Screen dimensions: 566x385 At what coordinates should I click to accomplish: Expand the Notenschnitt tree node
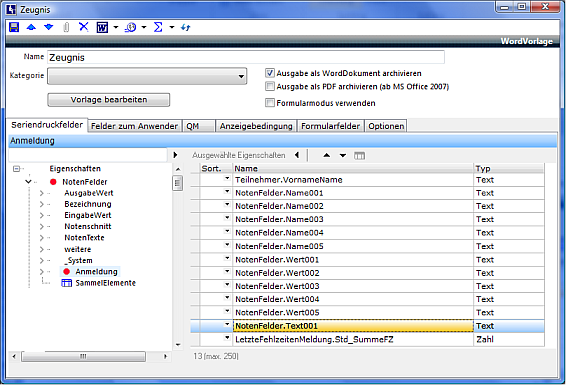coord(42,227)
